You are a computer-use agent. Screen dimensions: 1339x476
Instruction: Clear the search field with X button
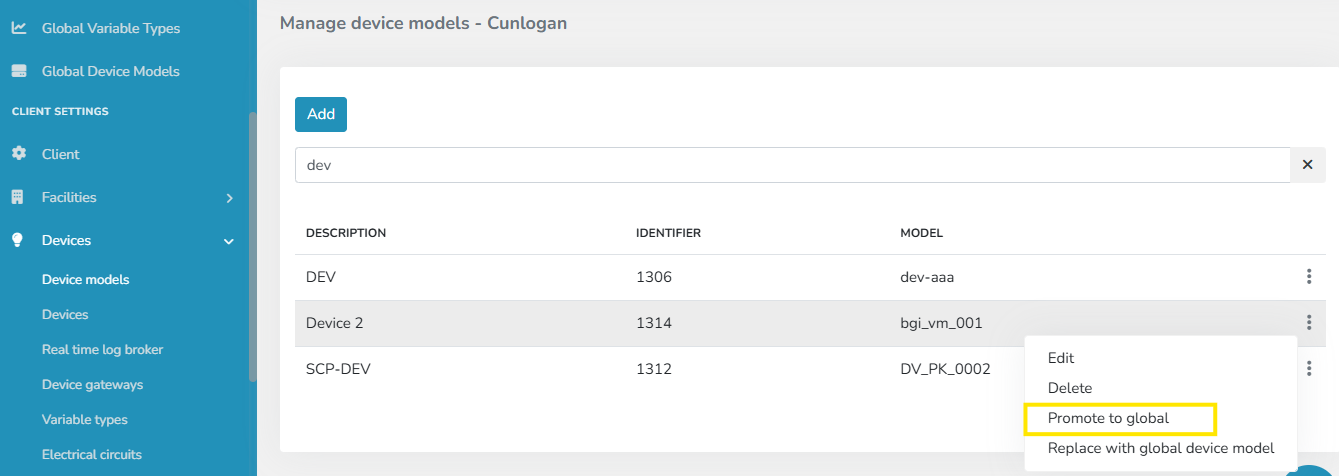[1307, 165]
